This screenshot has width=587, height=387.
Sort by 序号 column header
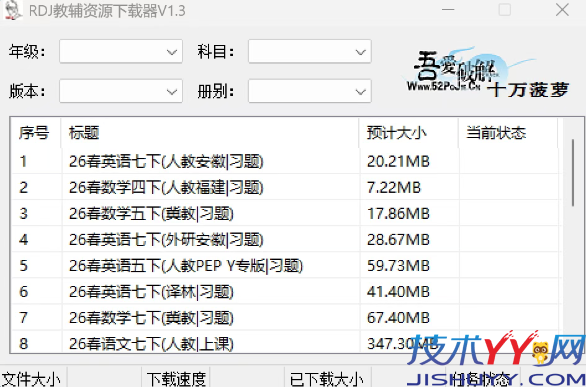[35, 133]
